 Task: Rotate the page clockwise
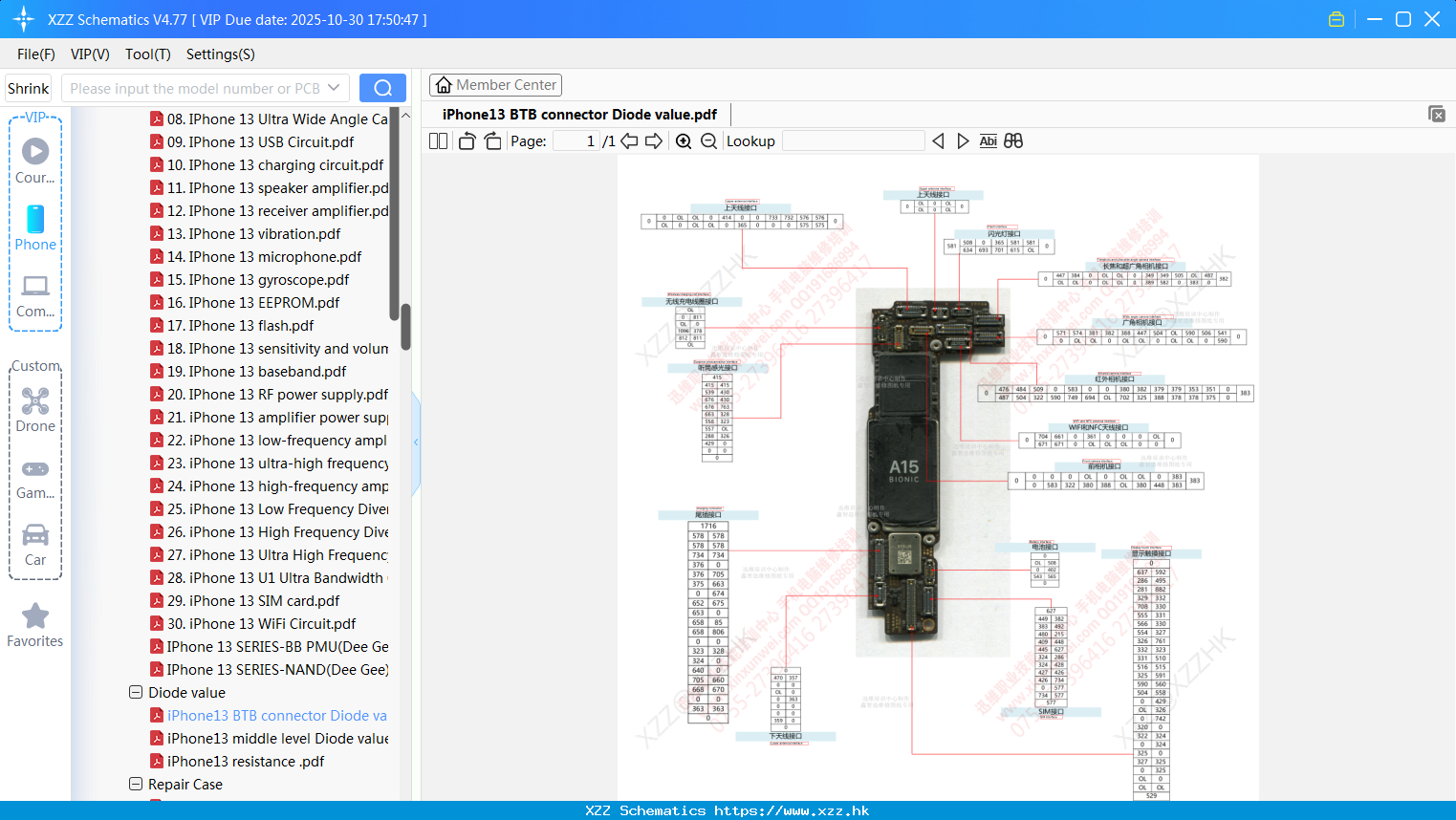point(492,141)
